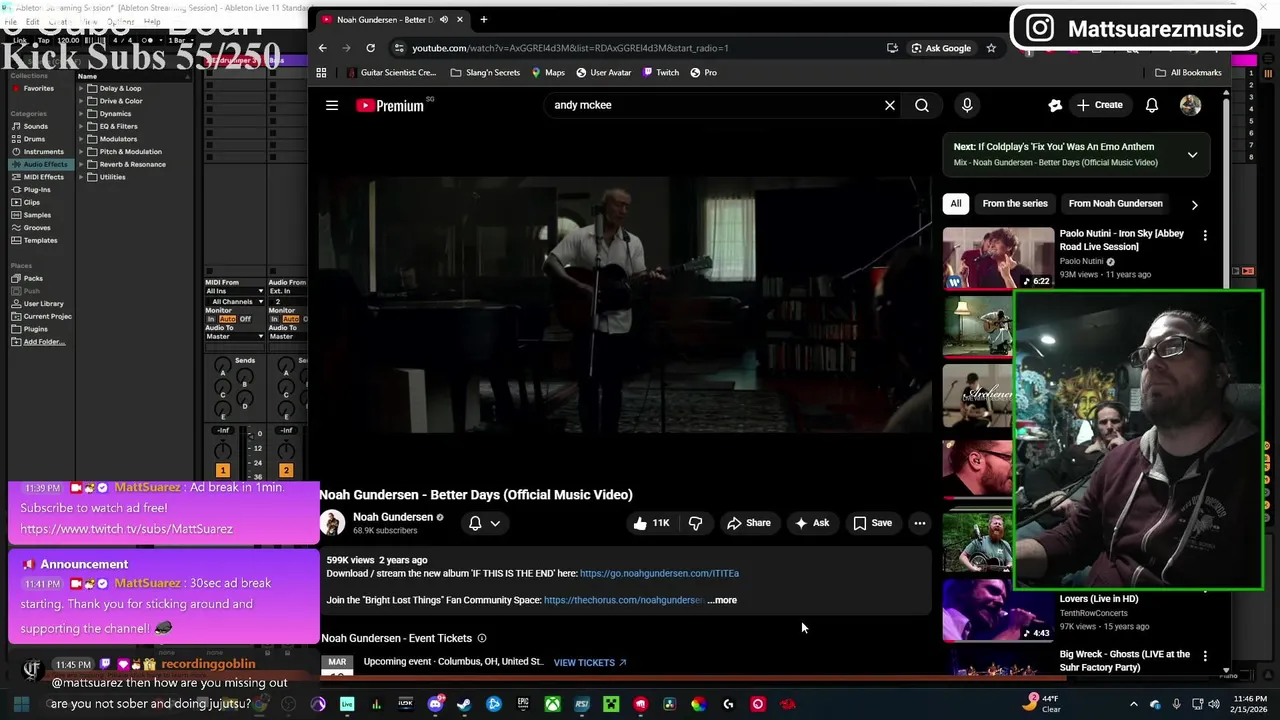Open the Xbox app from taskbar
The width and height of the screenshot is (1280, 720).
pos(552,704)
